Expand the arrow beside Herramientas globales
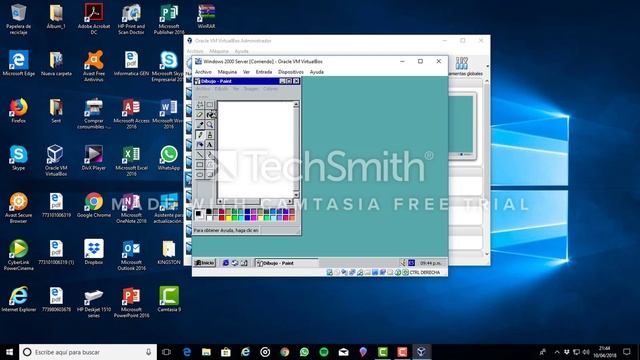This screenshot has width=640, height=360. tap(487, 66)
